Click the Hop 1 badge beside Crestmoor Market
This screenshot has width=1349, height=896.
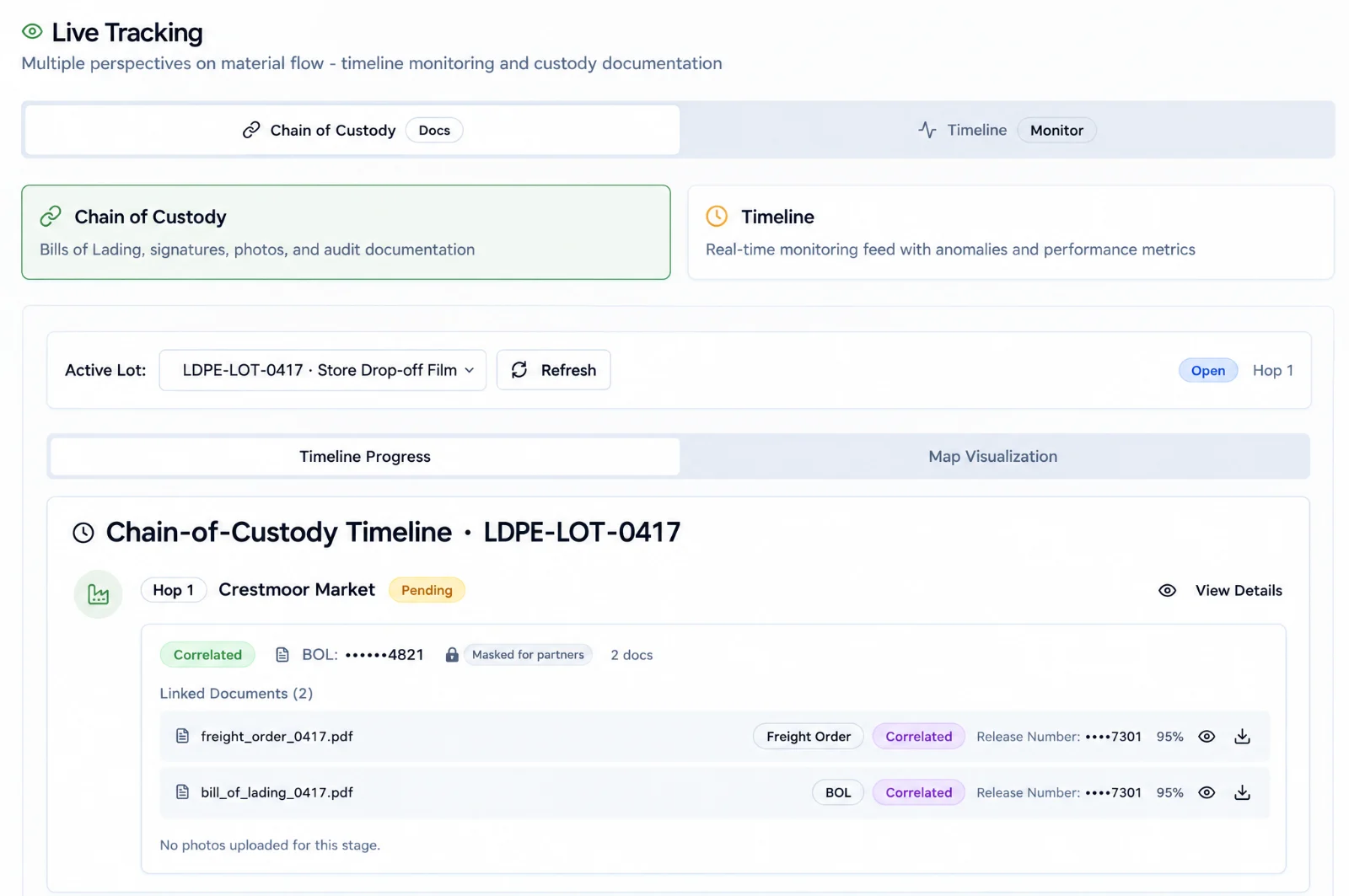(x=174, y=590)
